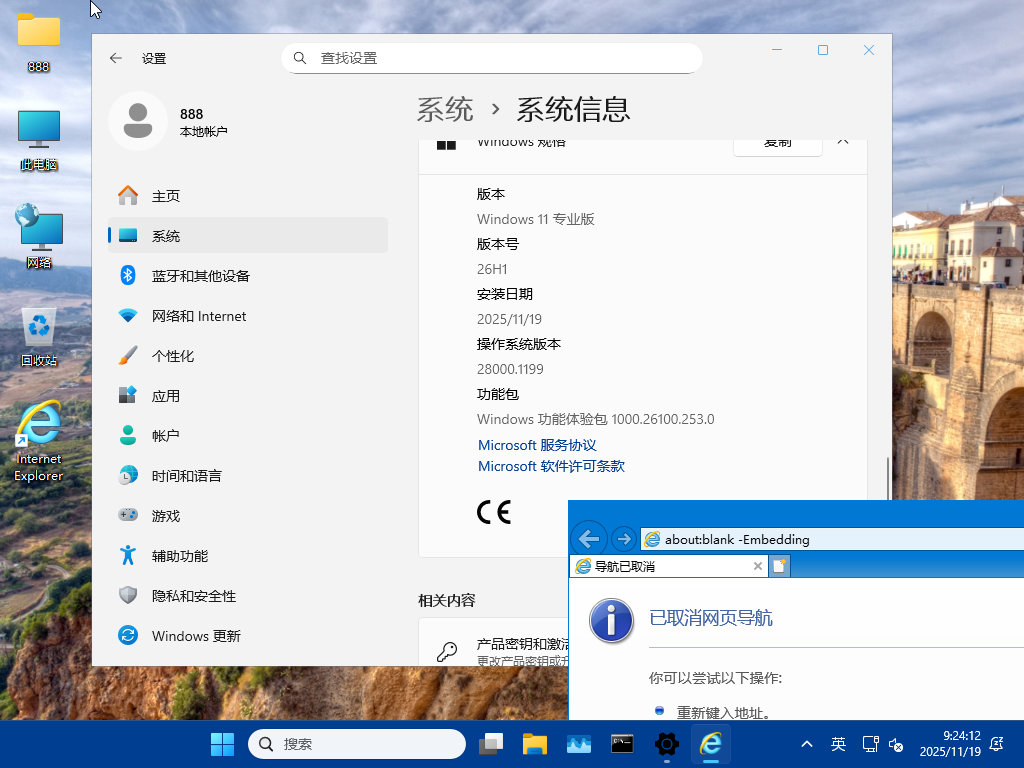Open 个性化 personalization settings

tap(172, 356)
